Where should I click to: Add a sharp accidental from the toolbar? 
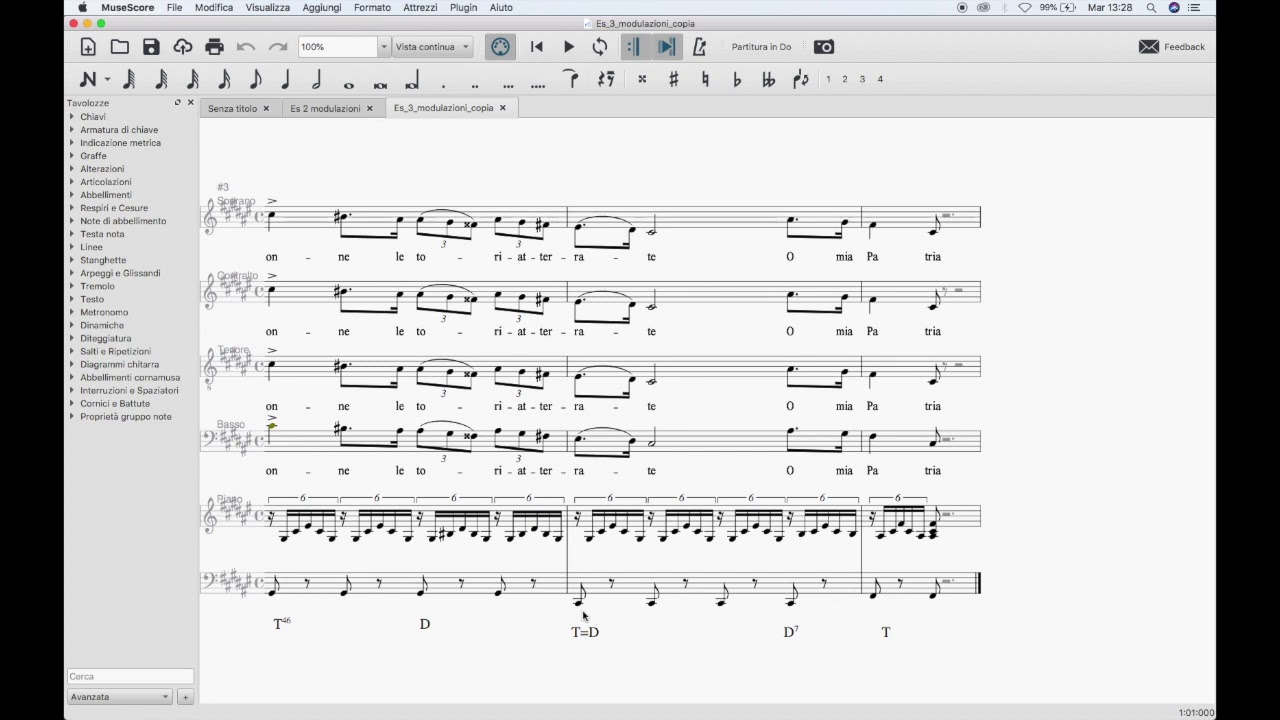point(674,79)
